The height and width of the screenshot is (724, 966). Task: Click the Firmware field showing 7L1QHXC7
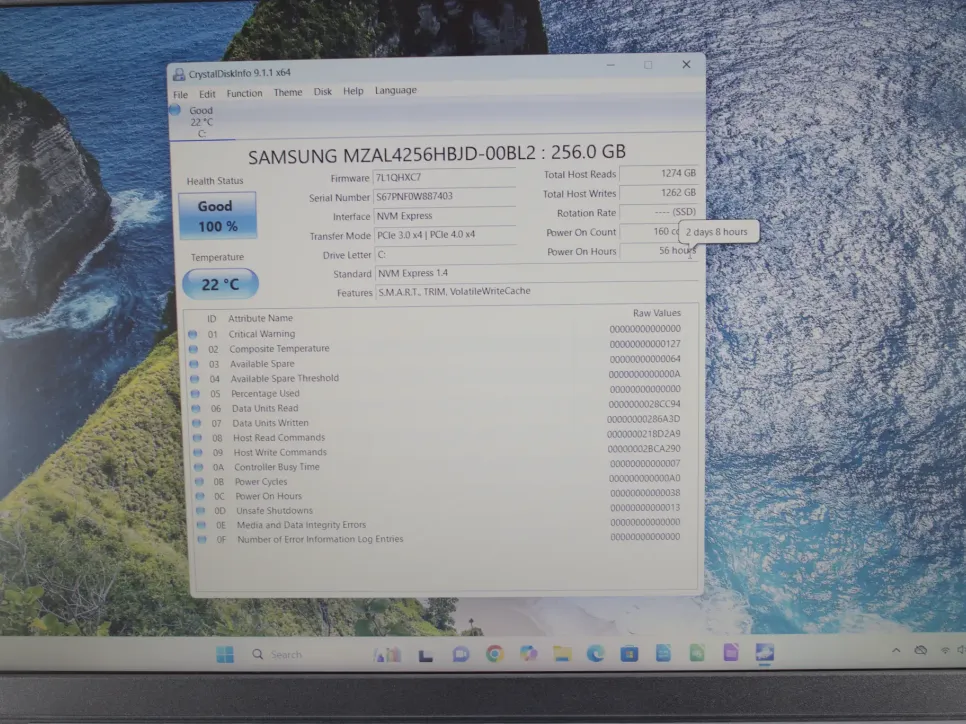click(445, 177)
